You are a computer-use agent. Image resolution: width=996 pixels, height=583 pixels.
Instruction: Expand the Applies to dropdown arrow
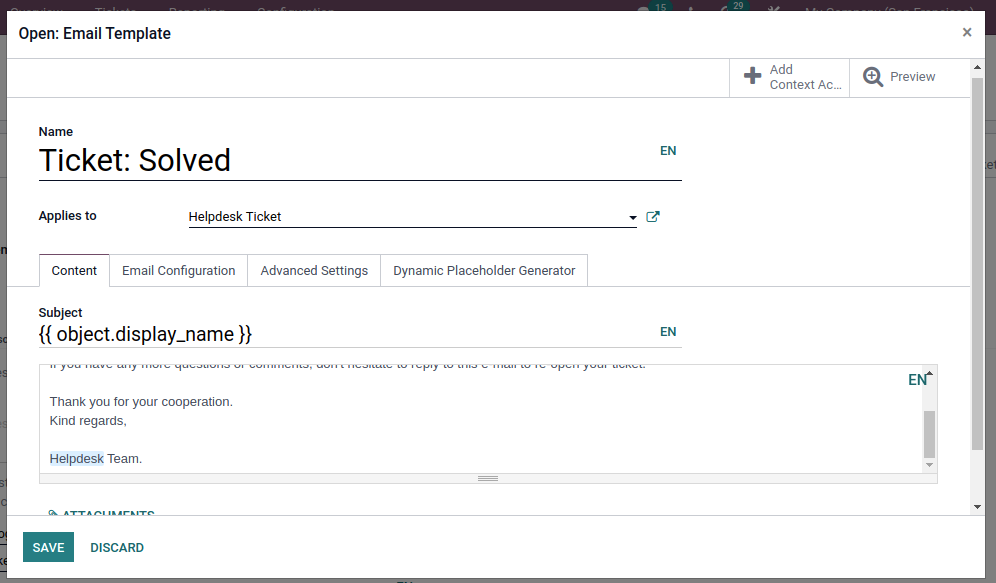632,217
